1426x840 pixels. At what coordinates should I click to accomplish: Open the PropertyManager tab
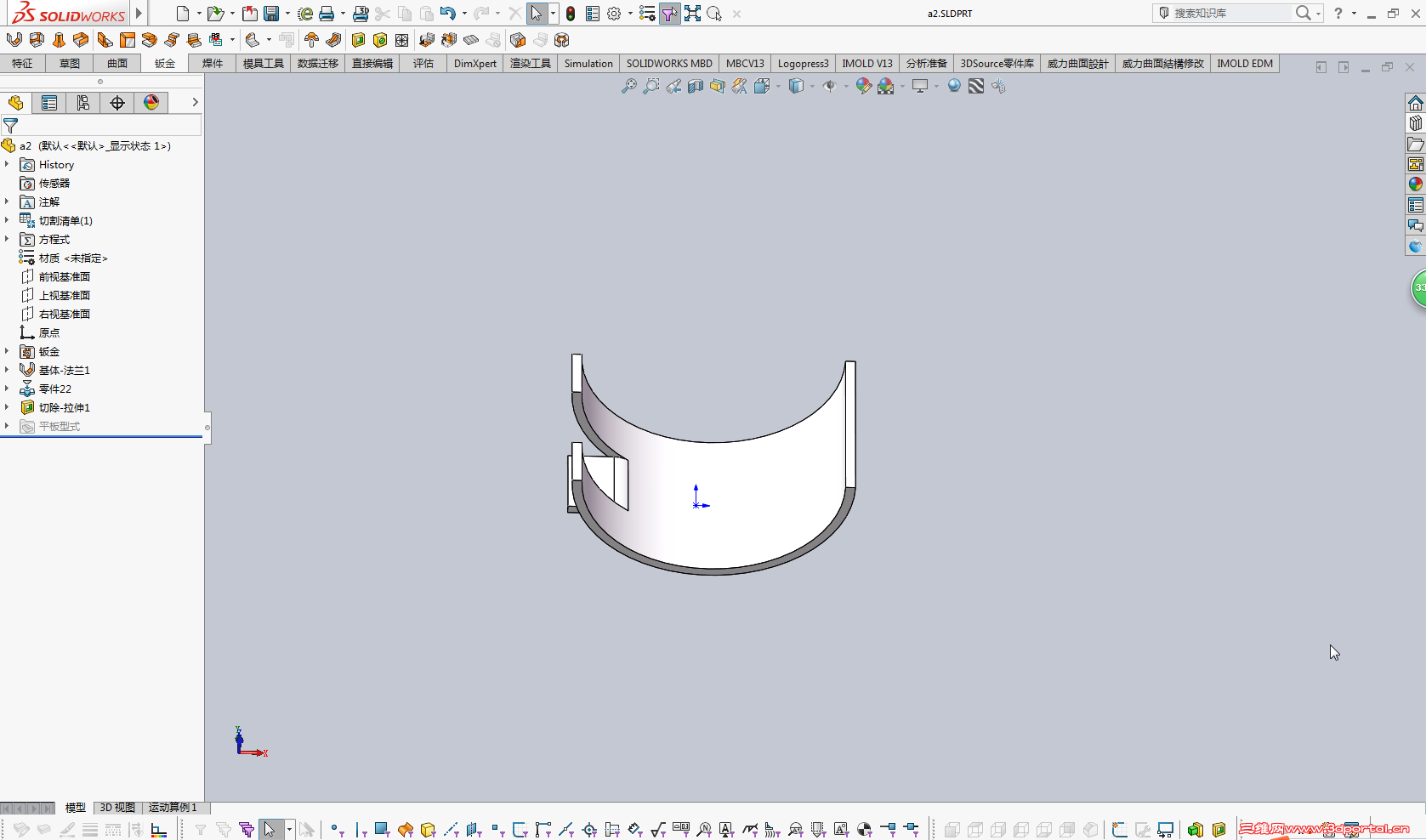tap(49, 103)
